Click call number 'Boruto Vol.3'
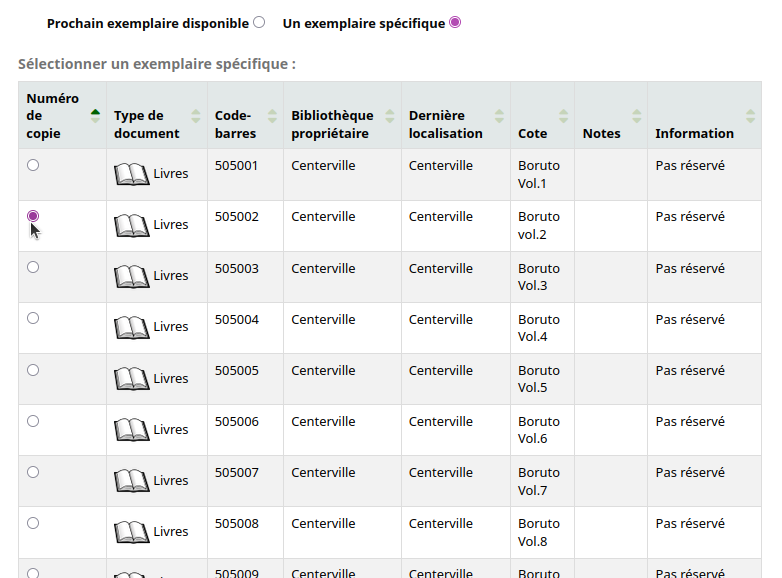 pos(539,277)
